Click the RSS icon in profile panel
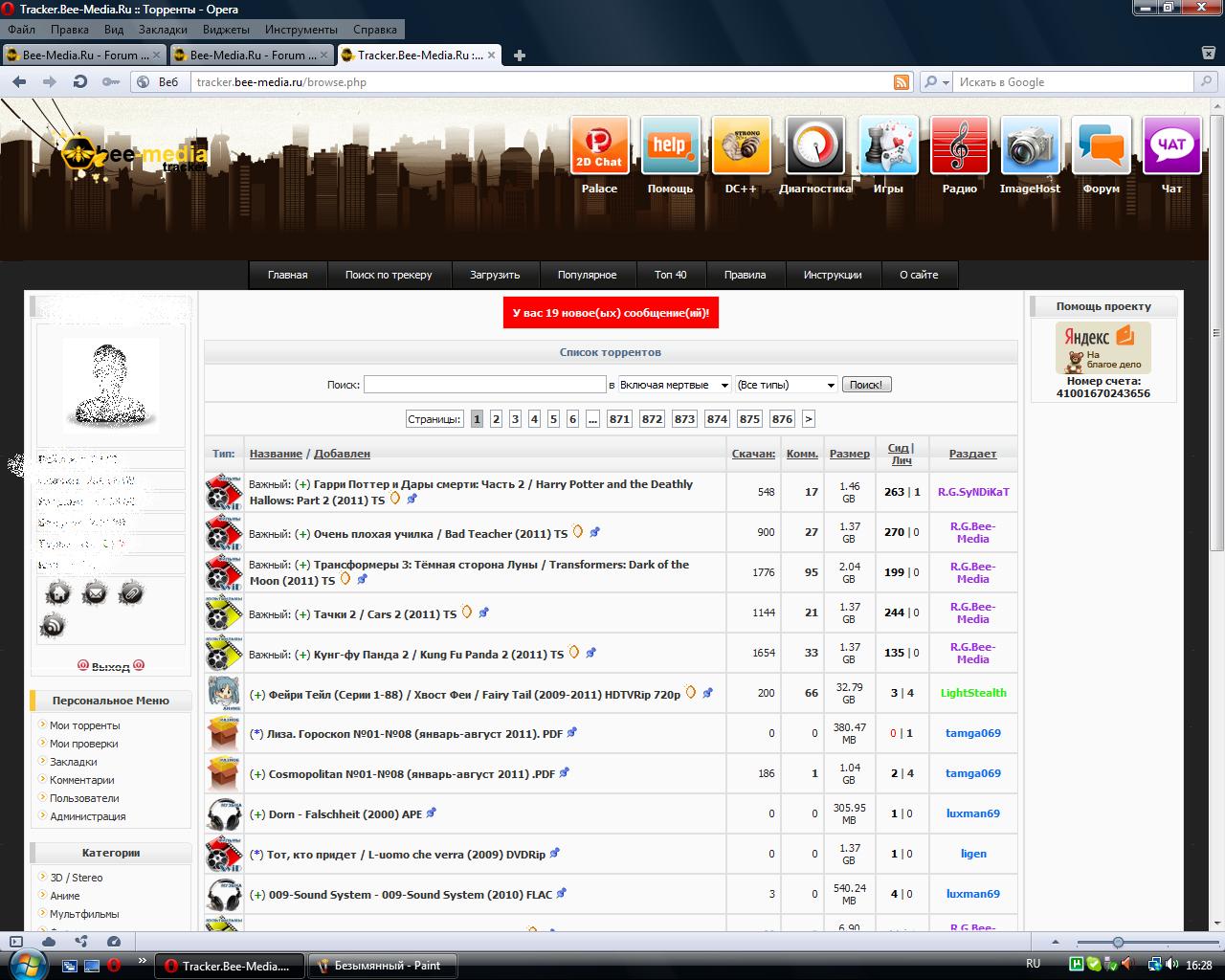1225x980 pixels. pyautogui.click(x=54, y=626)
